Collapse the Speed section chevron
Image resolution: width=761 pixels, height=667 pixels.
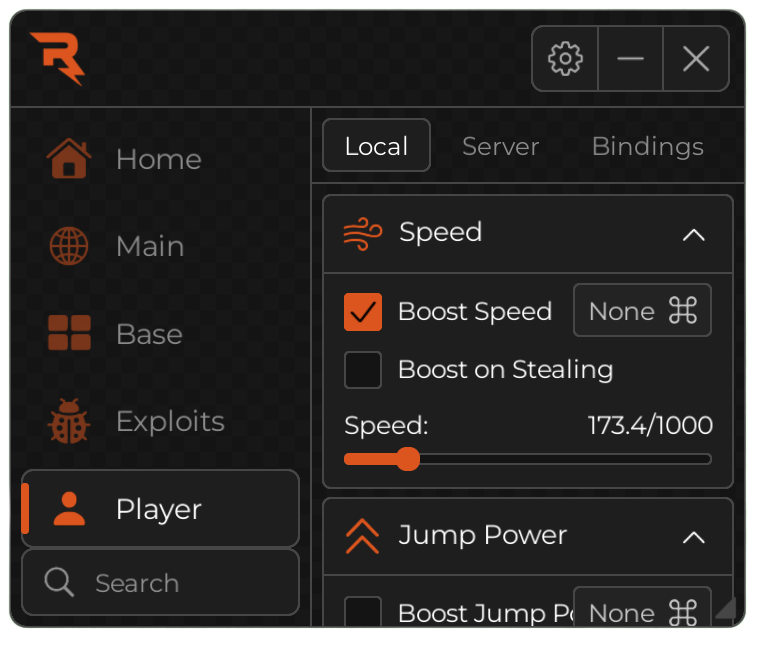694,235
